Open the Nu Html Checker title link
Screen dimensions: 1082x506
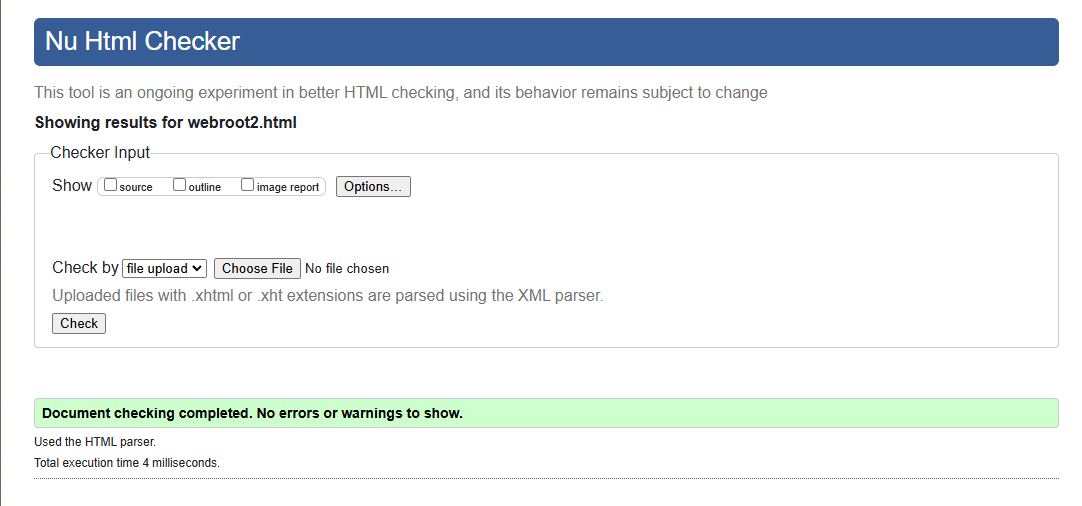(142, 41)
